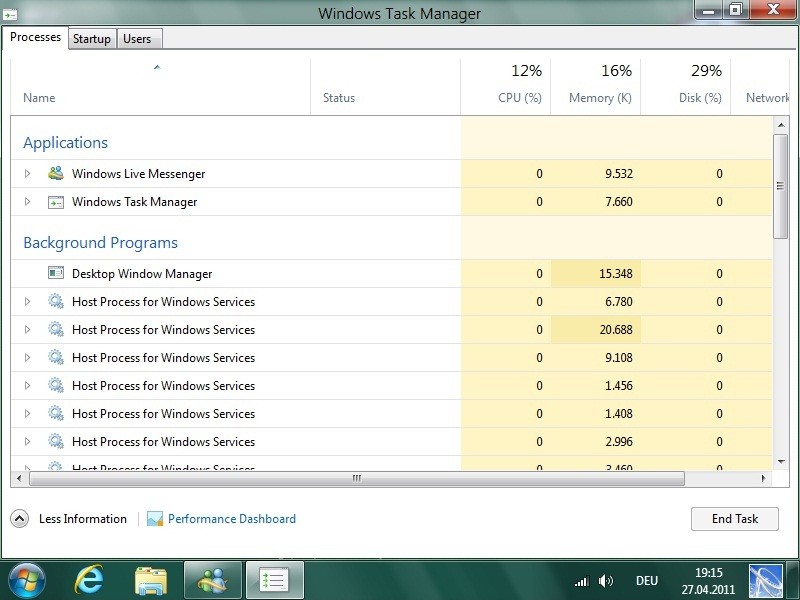
Task: Click the DEU language indicator
Action: click(647, 581)
